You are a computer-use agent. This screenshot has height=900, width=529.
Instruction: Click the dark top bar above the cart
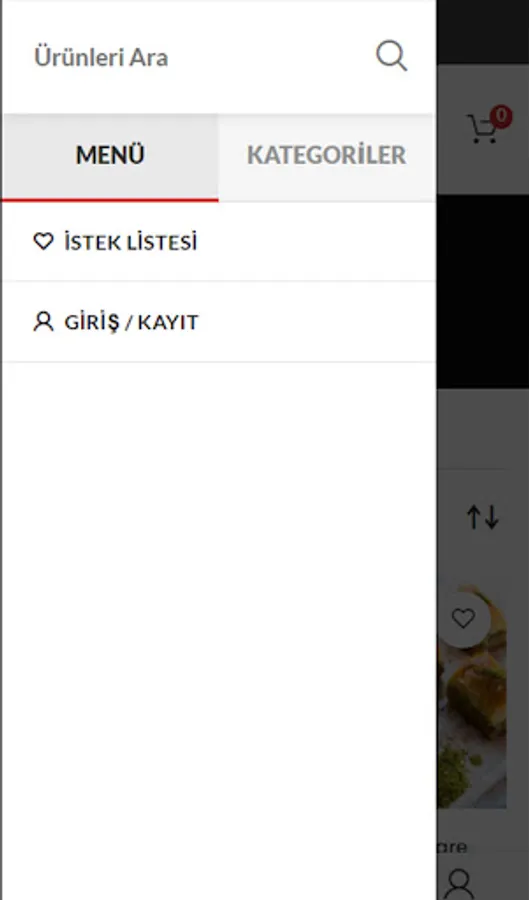483,32
